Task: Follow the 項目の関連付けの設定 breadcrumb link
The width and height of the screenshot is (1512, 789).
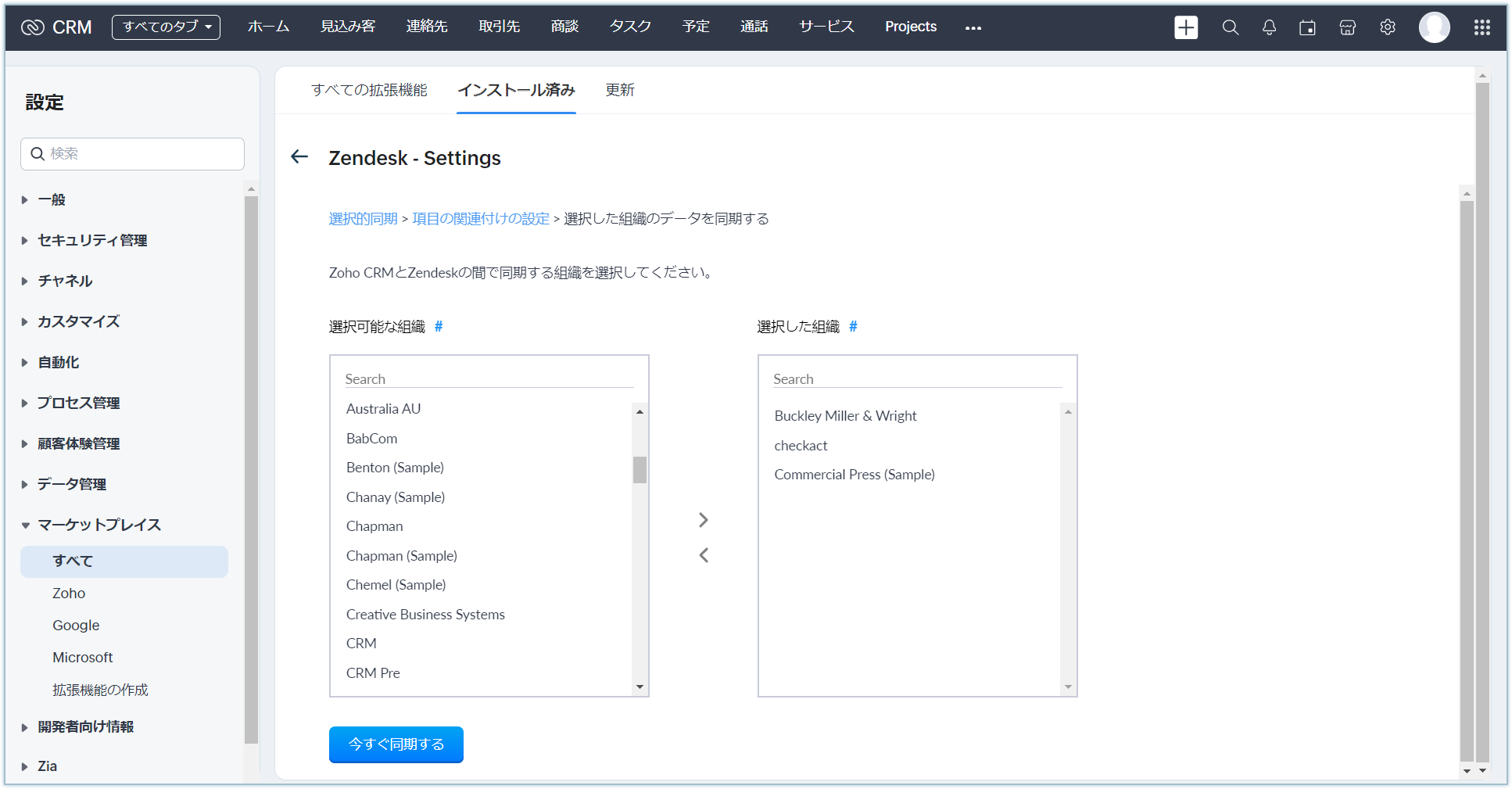Action: point(481,218)
